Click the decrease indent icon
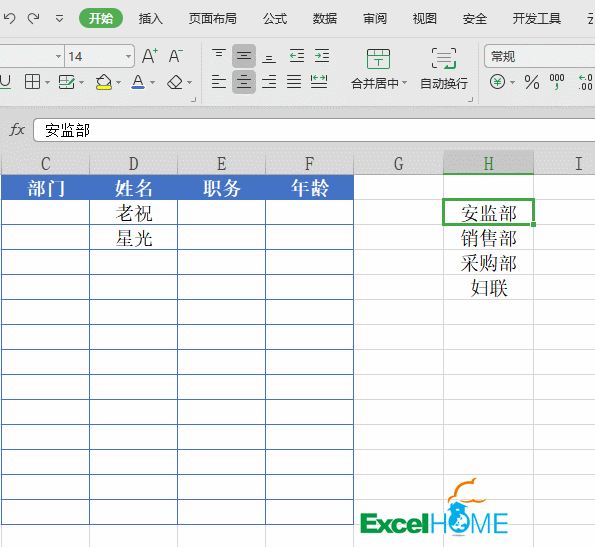Screen dimensions: 595x547 pos(297,56)
